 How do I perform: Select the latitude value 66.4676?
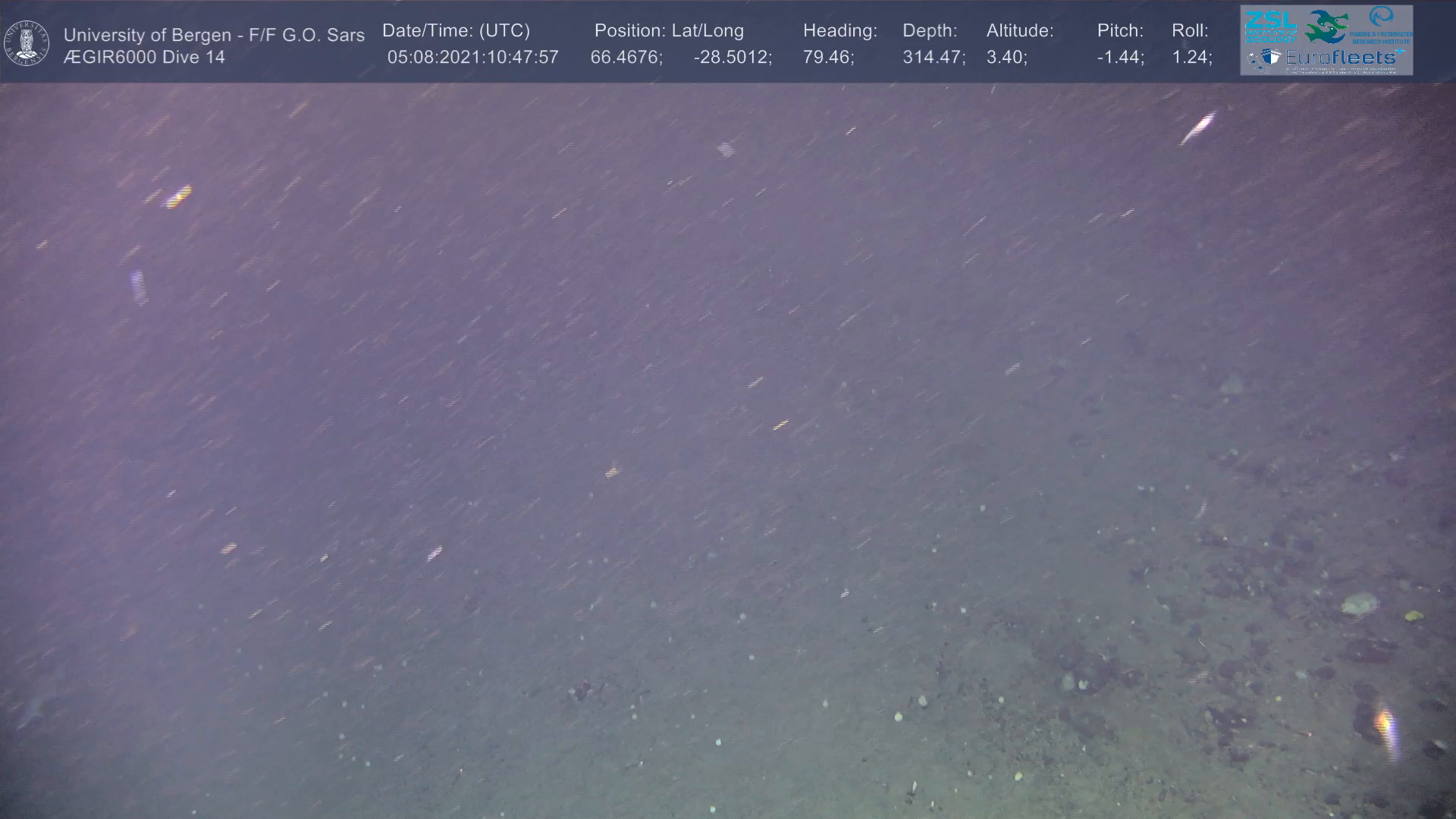(624, 58)
